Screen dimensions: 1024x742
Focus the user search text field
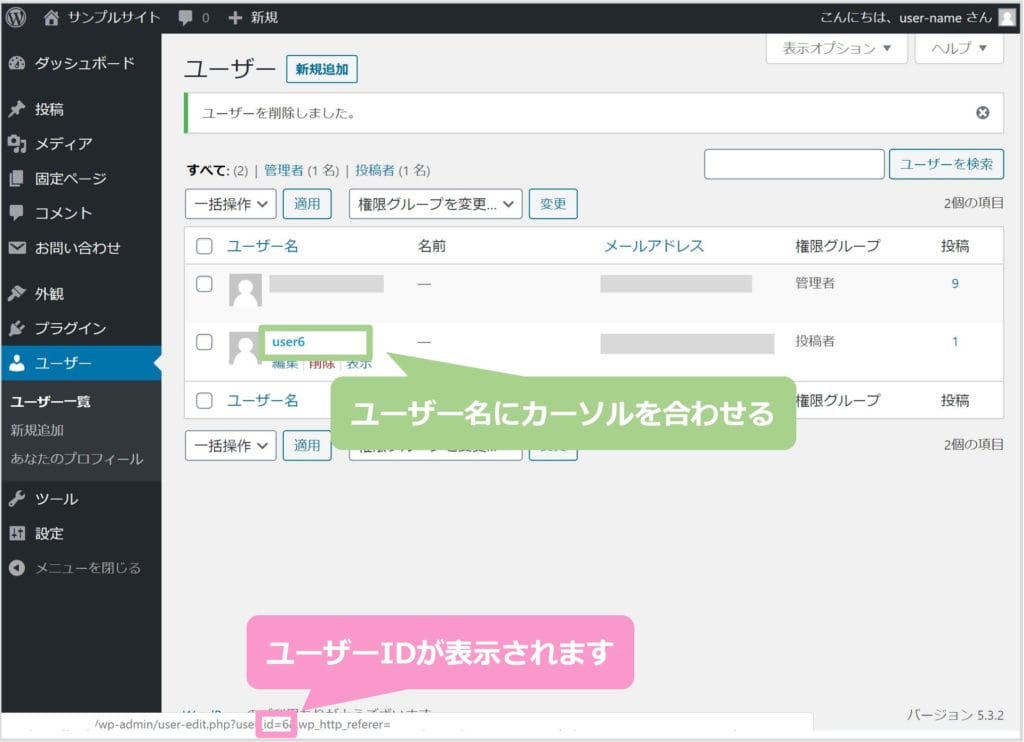point(794,164)
